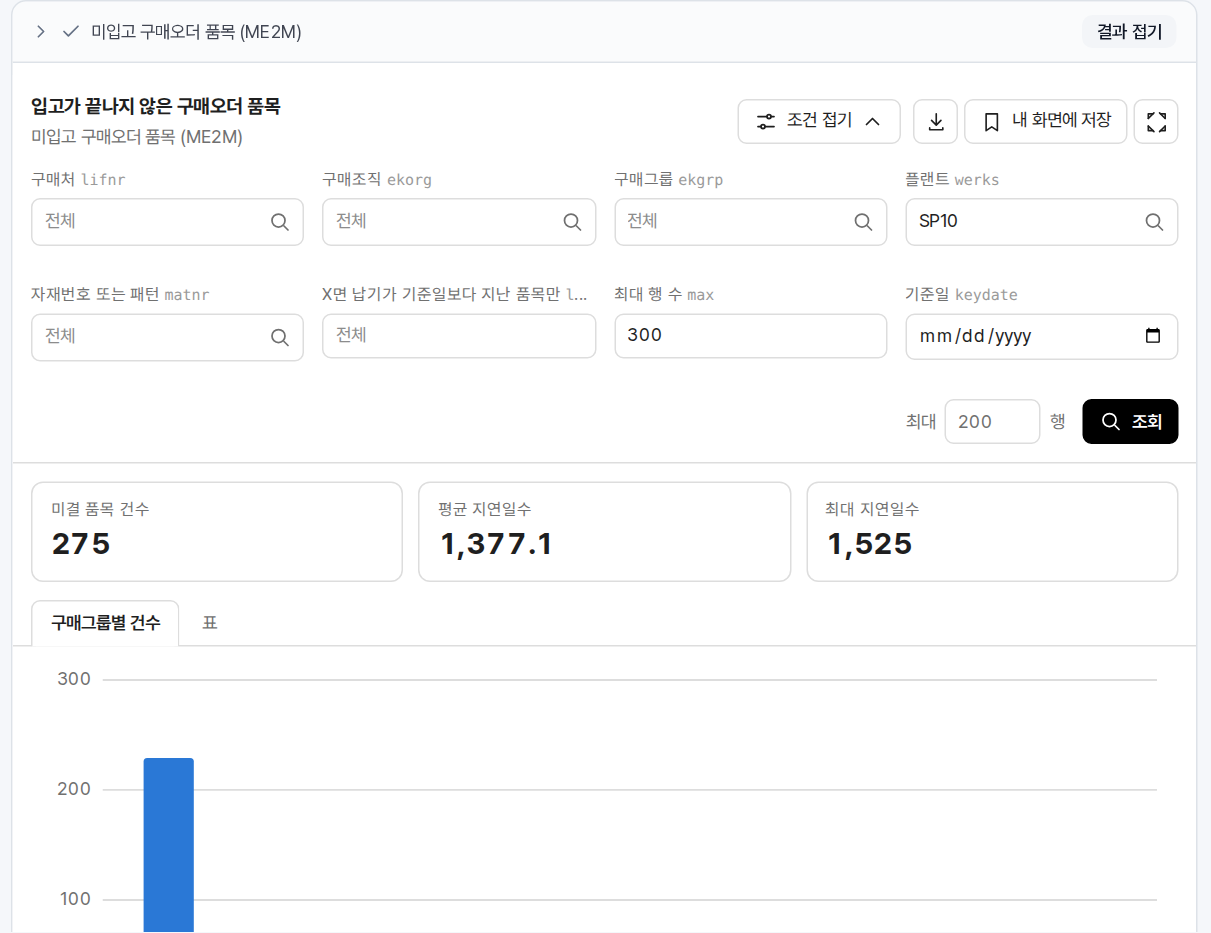Click the 최대 행 수 field showing 300

click(750, 336)
